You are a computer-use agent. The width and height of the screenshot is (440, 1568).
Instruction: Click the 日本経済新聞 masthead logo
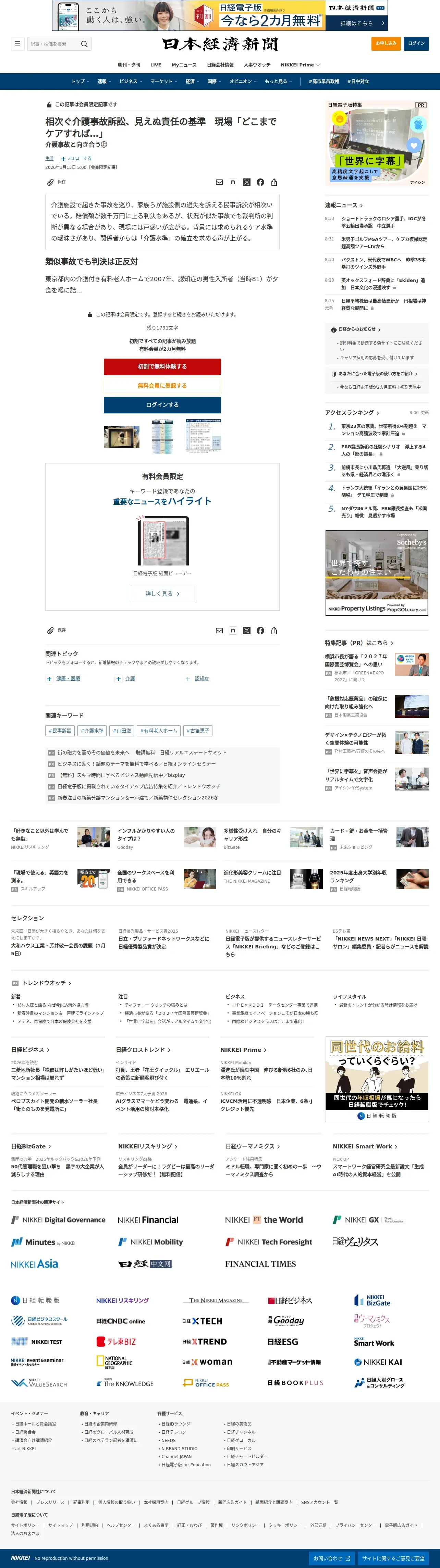click(220, 44)
